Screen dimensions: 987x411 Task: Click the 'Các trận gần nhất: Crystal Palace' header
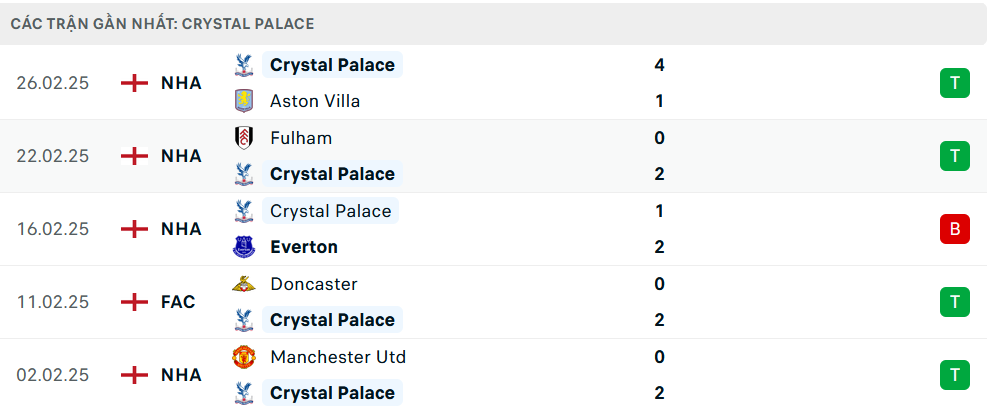coord(163,23)
